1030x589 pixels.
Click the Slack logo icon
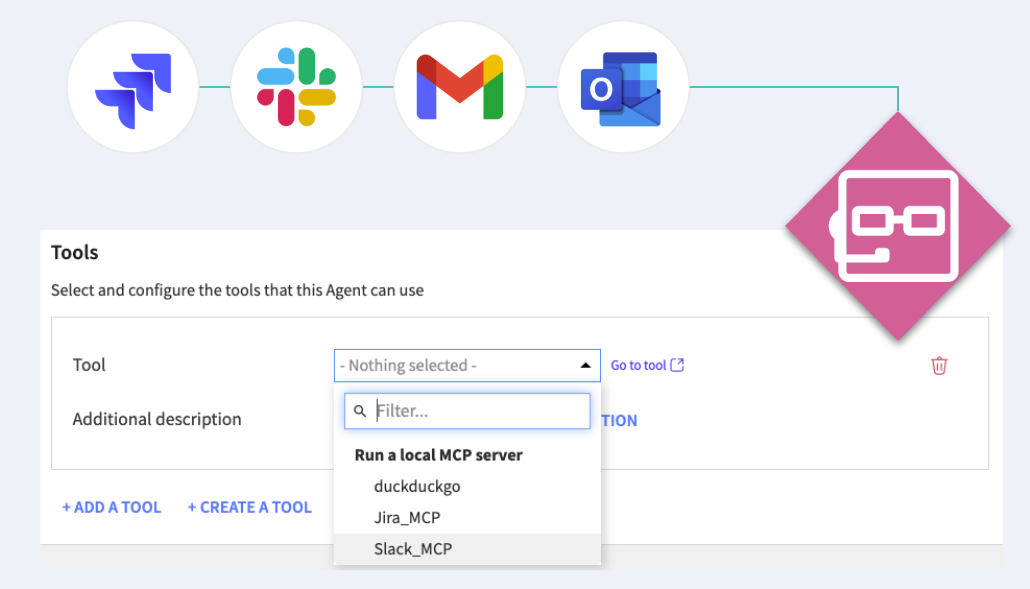pos(296,88)
